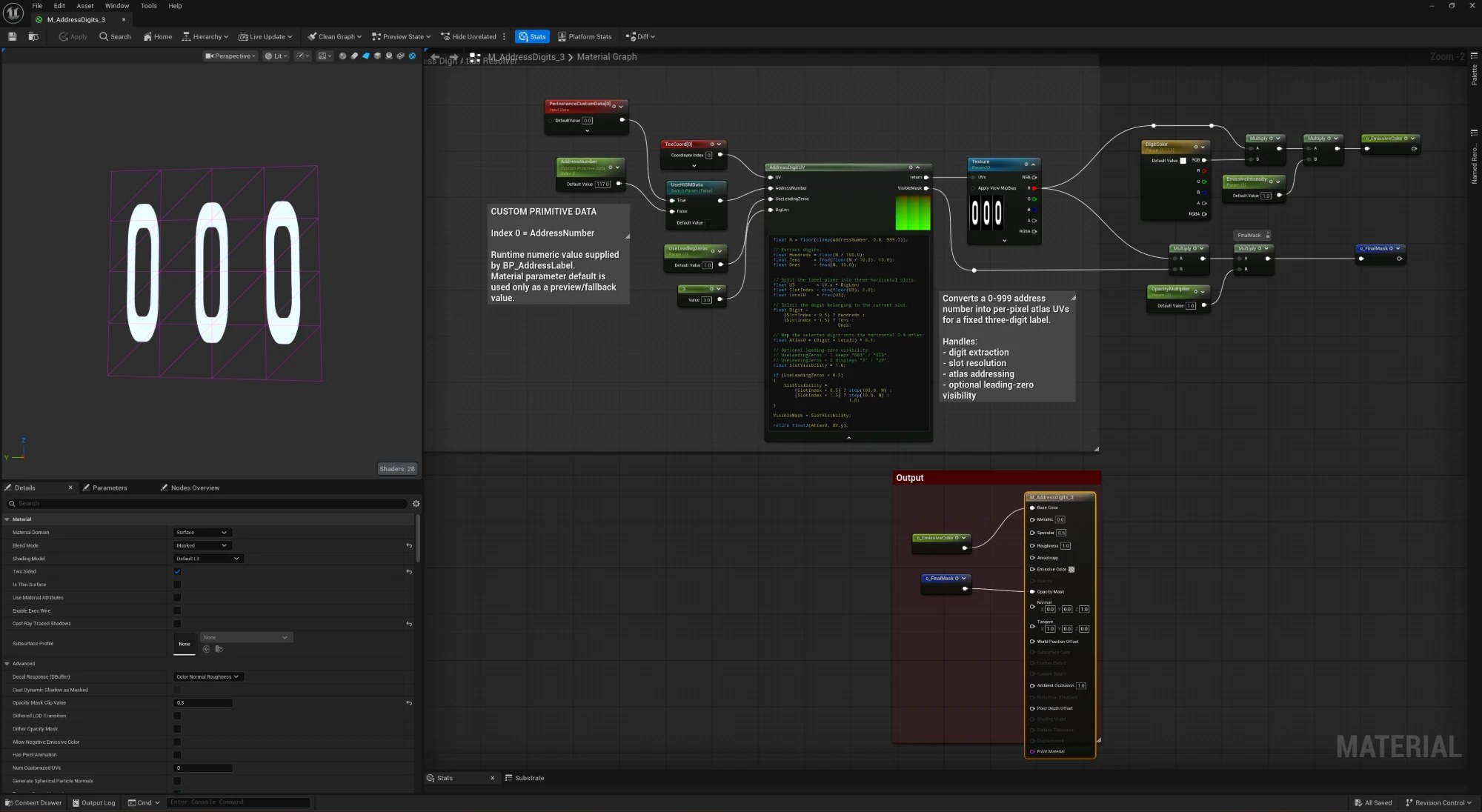Open the Material Domain dropdown
1482x812 pixels.
pyautogui.click(x=202, y=533)
